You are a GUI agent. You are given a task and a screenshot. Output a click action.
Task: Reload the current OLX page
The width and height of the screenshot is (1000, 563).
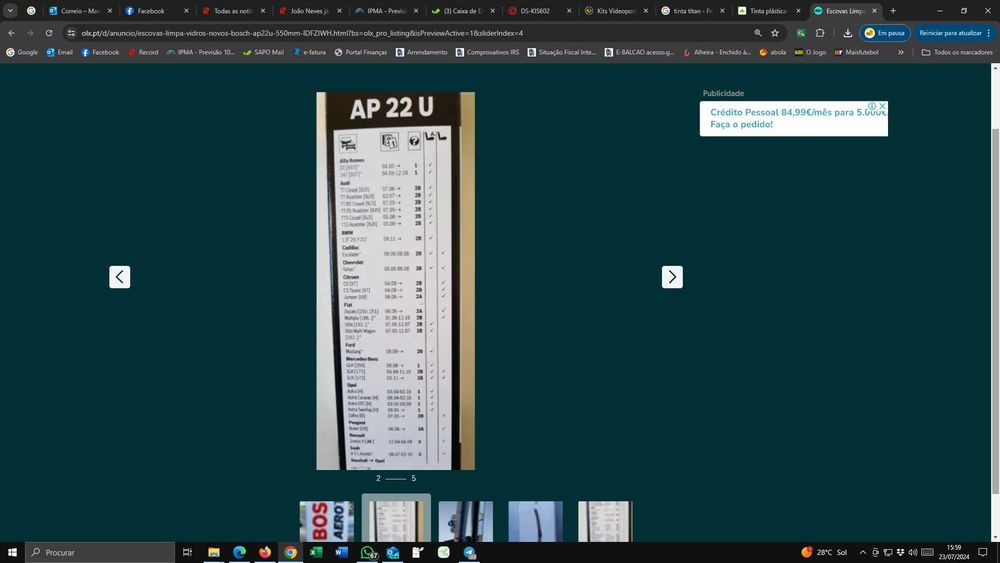[49, 33]
